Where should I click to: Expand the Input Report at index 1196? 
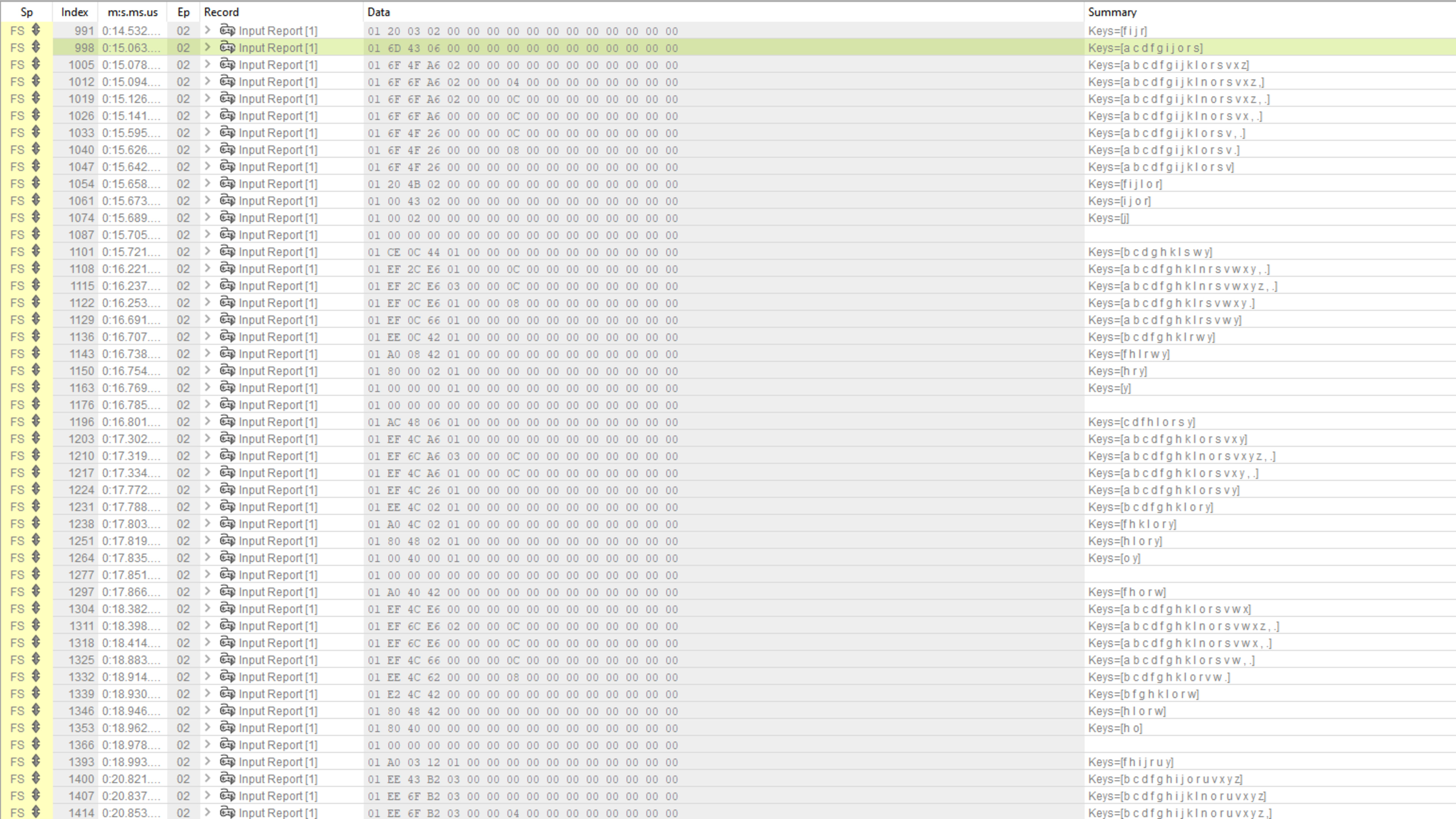pyautogui.click(x=207, y=422)
